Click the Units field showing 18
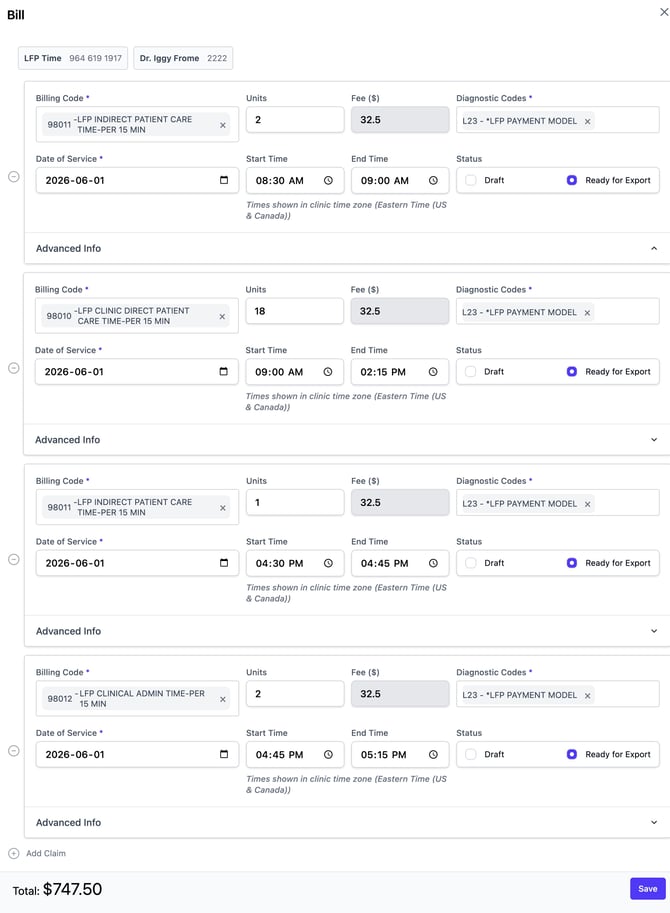670x913 pixels. click(295, 312)
